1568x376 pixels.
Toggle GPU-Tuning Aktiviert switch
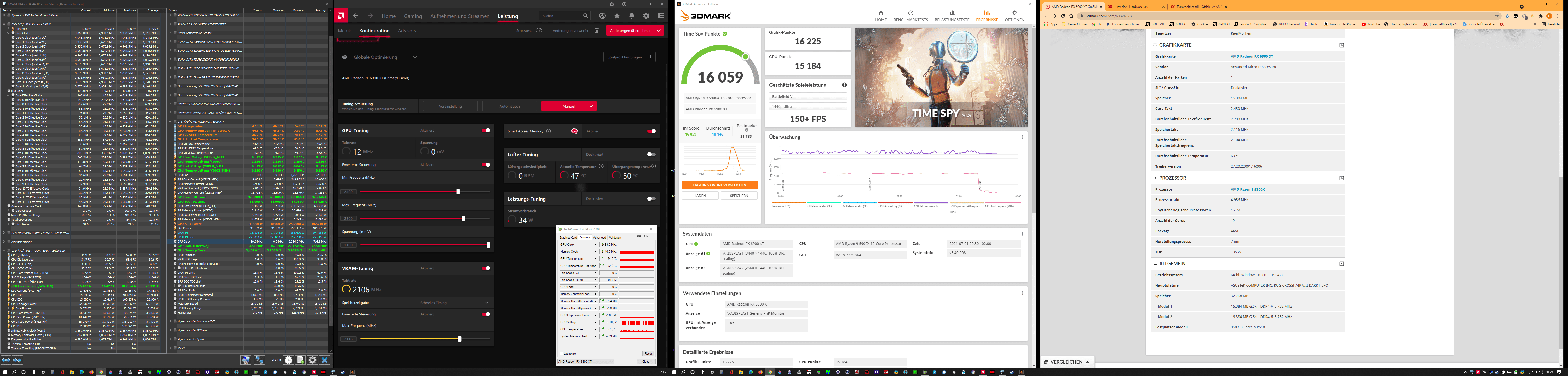click(x=486, y=130)
